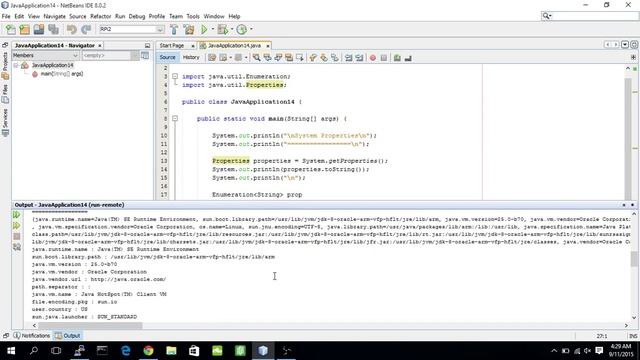Close the JavaApplication14.java editor tab

pos(267,46)
